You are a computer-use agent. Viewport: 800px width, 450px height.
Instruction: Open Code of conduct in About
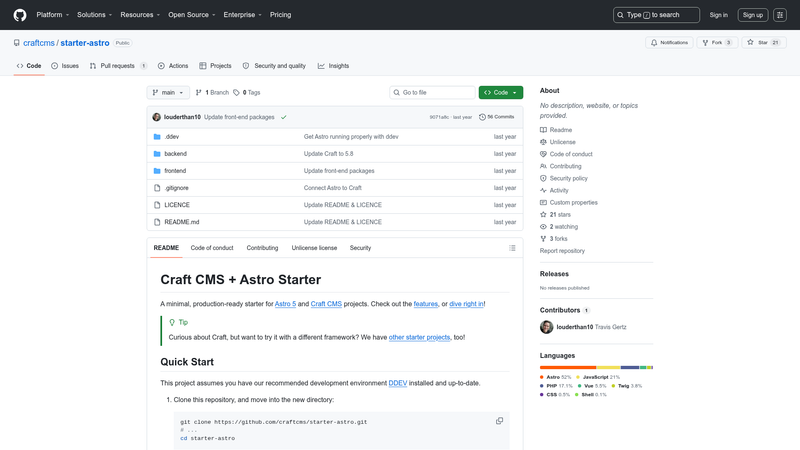click(x=566, y=154)
